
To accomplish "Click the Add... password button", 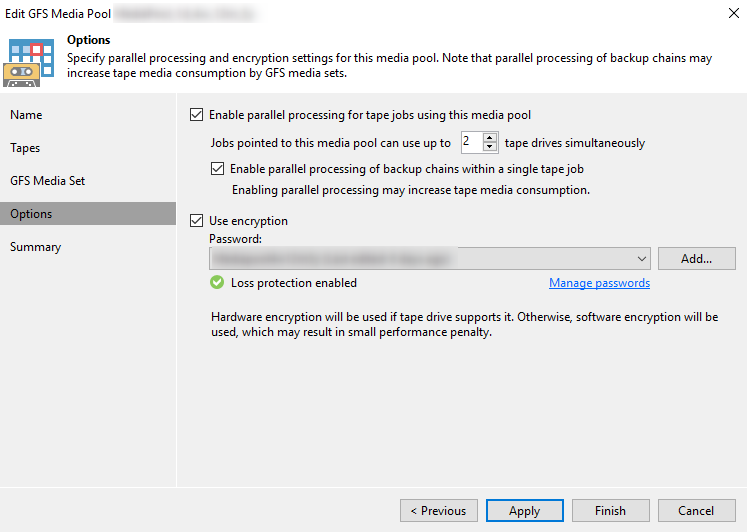I will click(696, 259).
